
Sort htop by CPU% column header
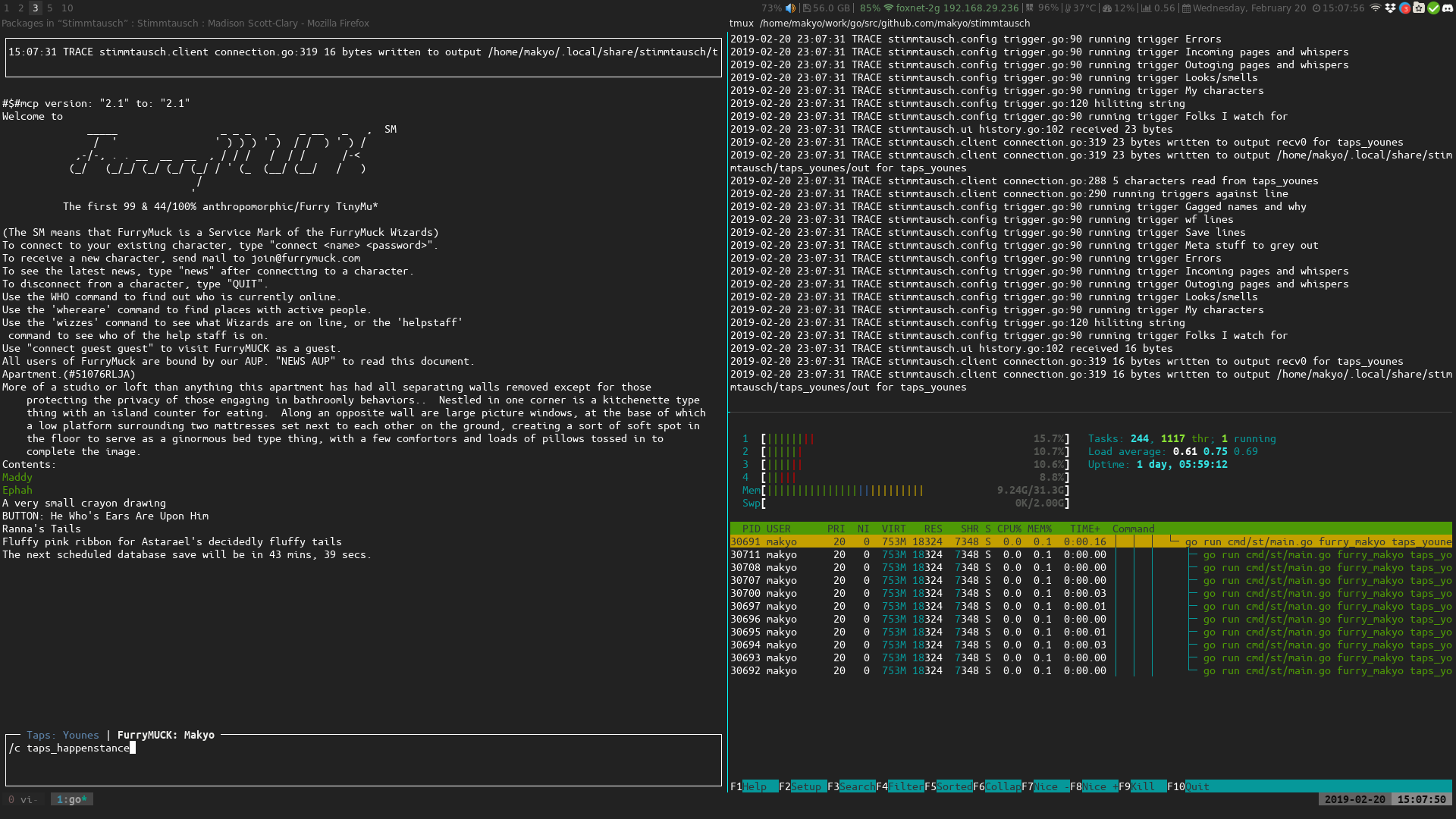pyautogui.click(x=1009, y=529)
